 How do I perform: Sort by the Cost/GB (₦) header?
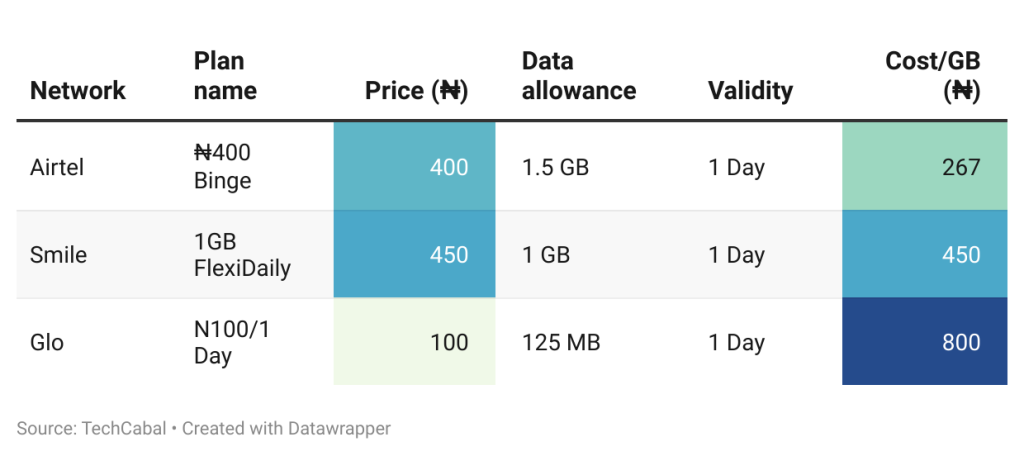coord(932,76)
